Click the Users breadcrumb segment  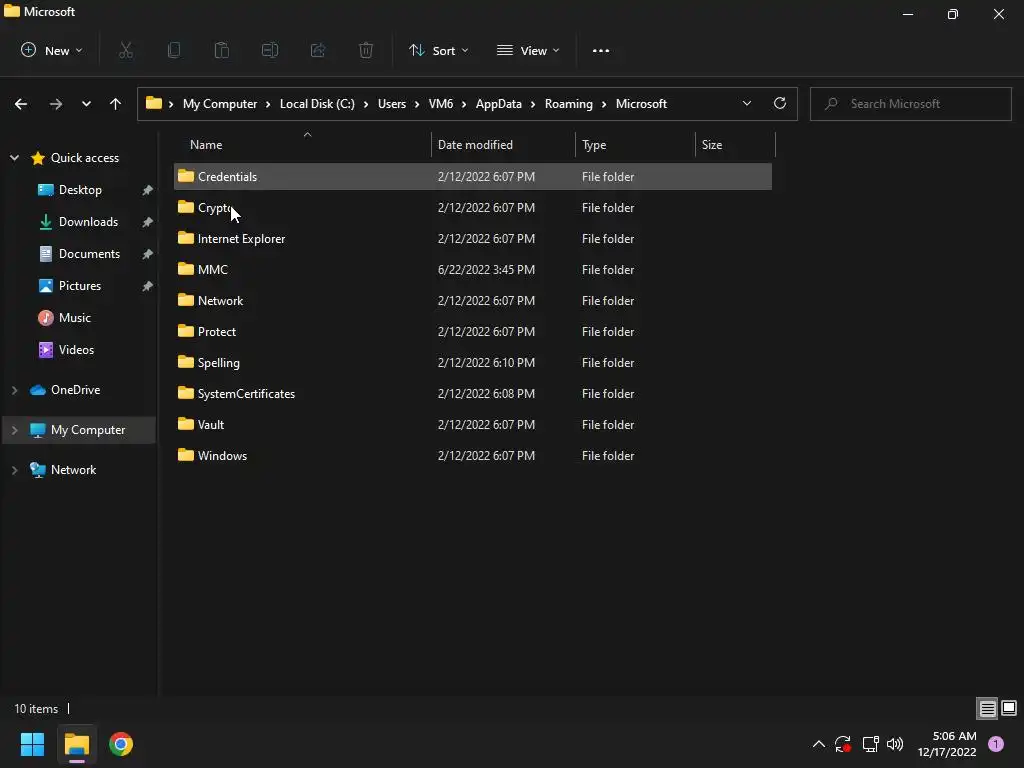[x=392, y=104]
